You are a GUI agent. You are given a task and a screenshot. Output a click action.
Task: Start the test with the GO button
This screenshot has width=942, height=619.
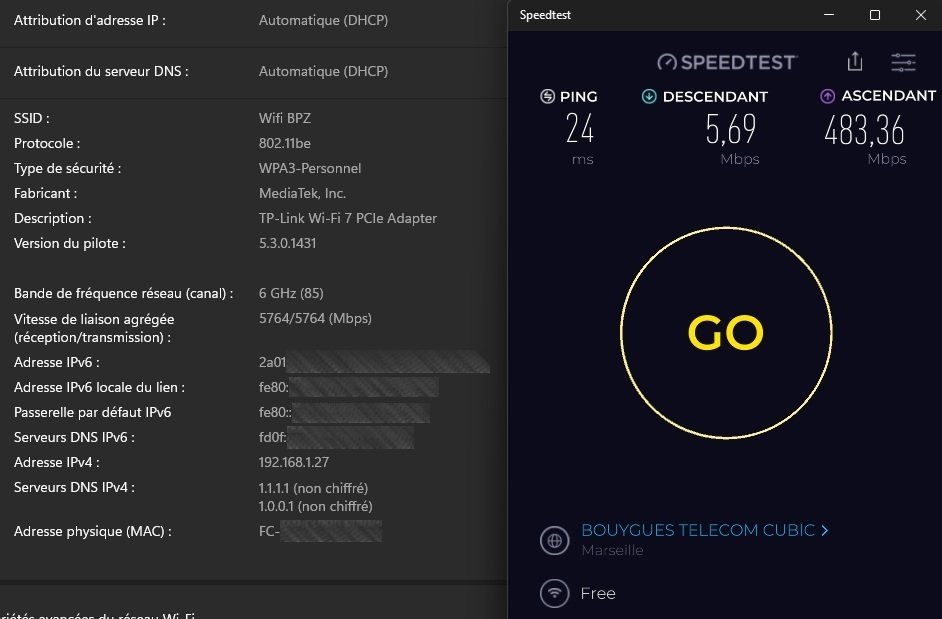(726, 333)
